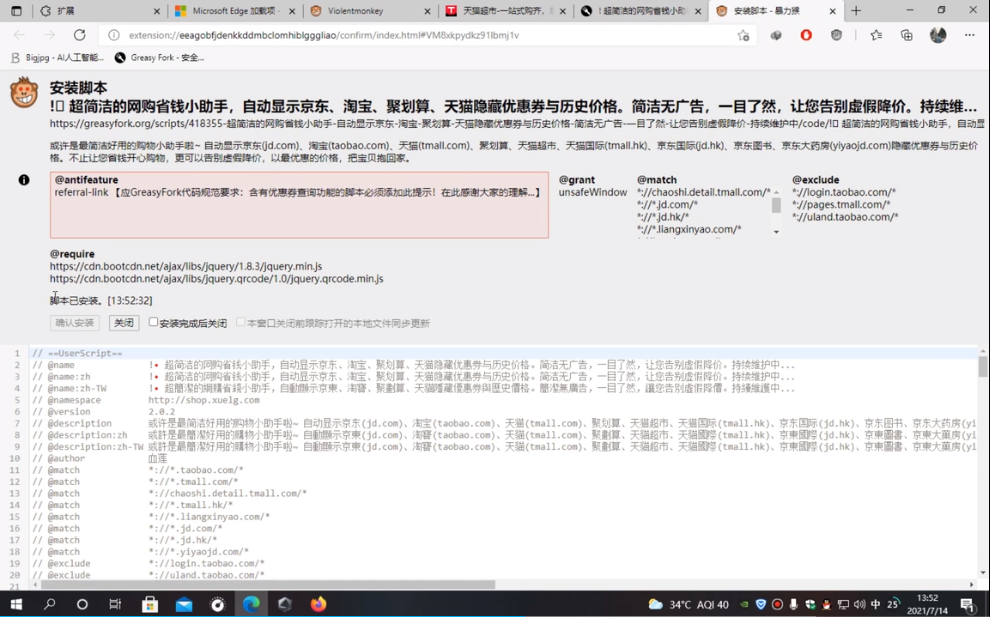Switch to the 天猫超市 tab
Image resolution: width=990 pixels, height=617 pixels.
tap(506, 11)
